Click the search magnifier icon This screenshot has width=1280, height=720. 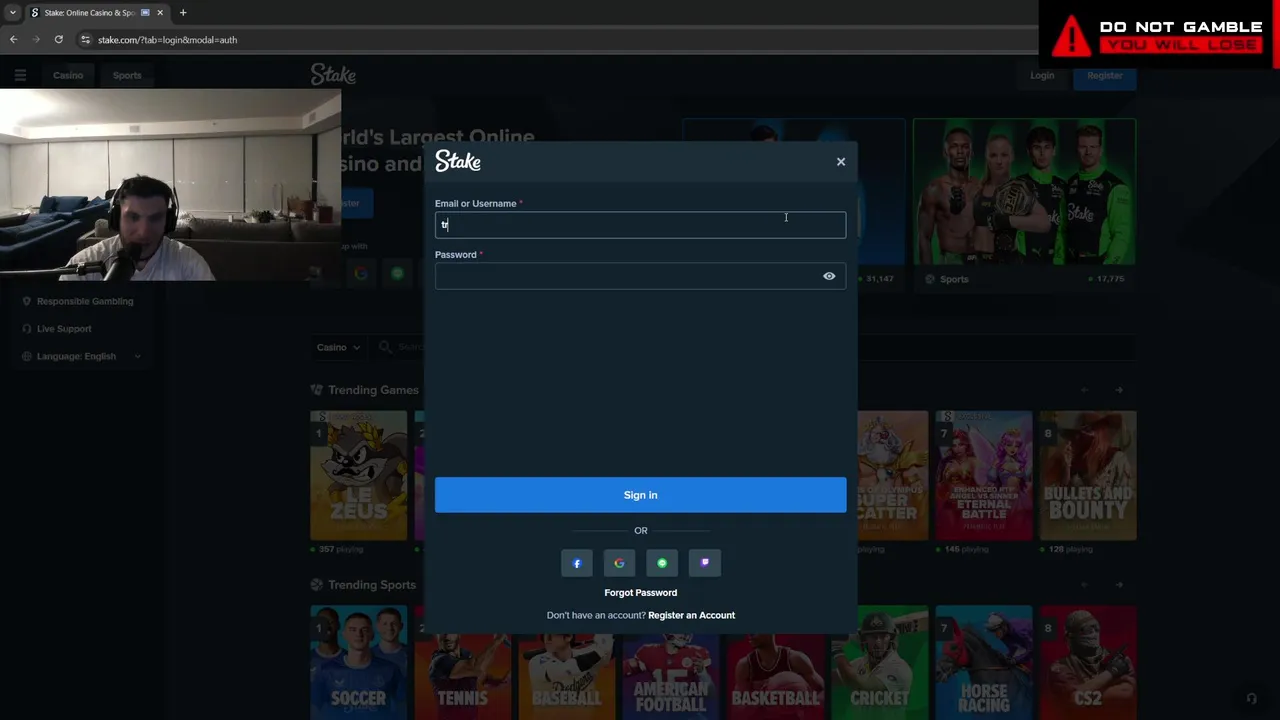pos(385,347)
